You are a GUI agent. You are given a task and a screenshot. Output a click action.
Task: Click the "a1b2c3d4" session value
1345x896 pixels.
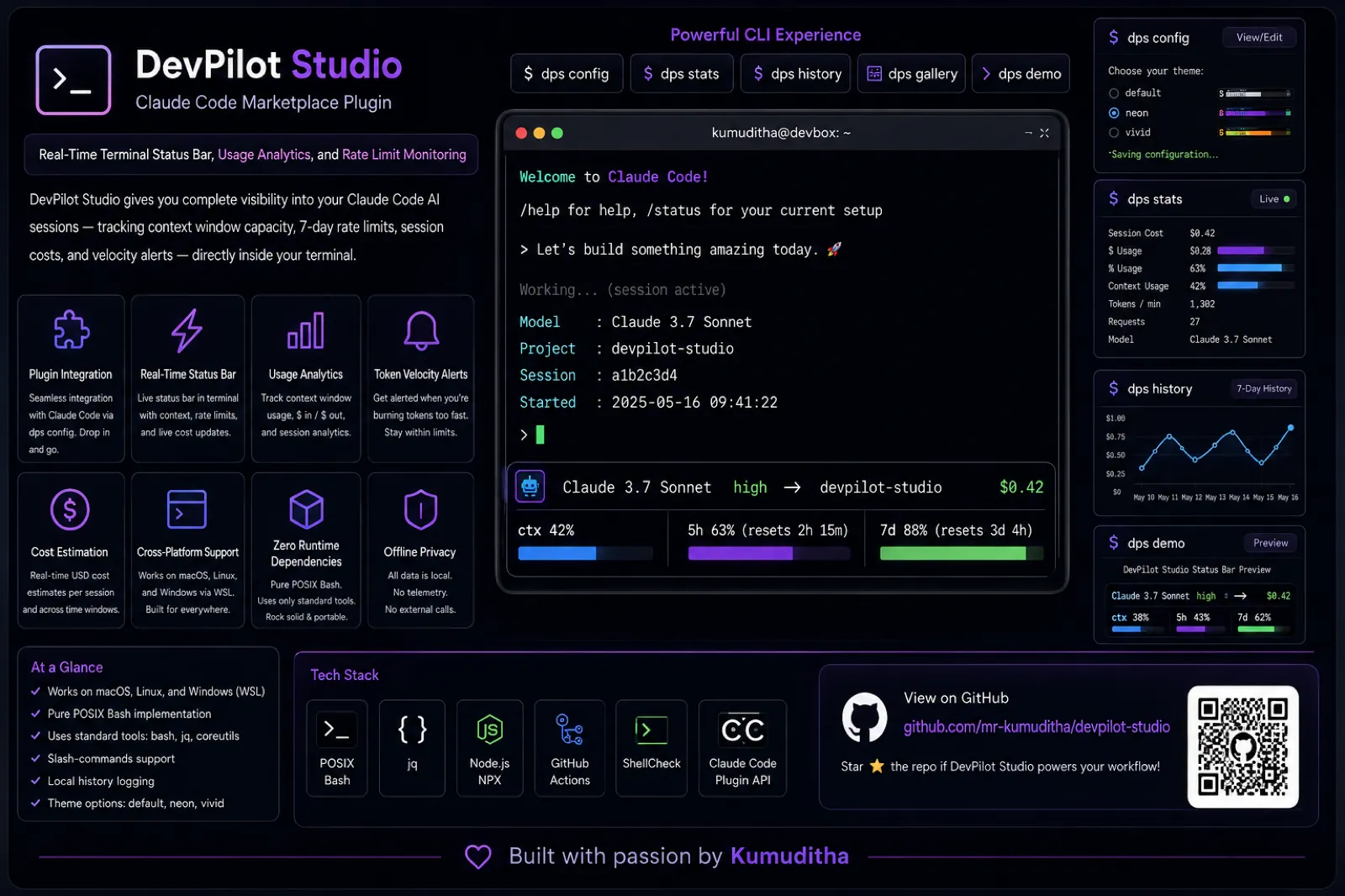644,375
